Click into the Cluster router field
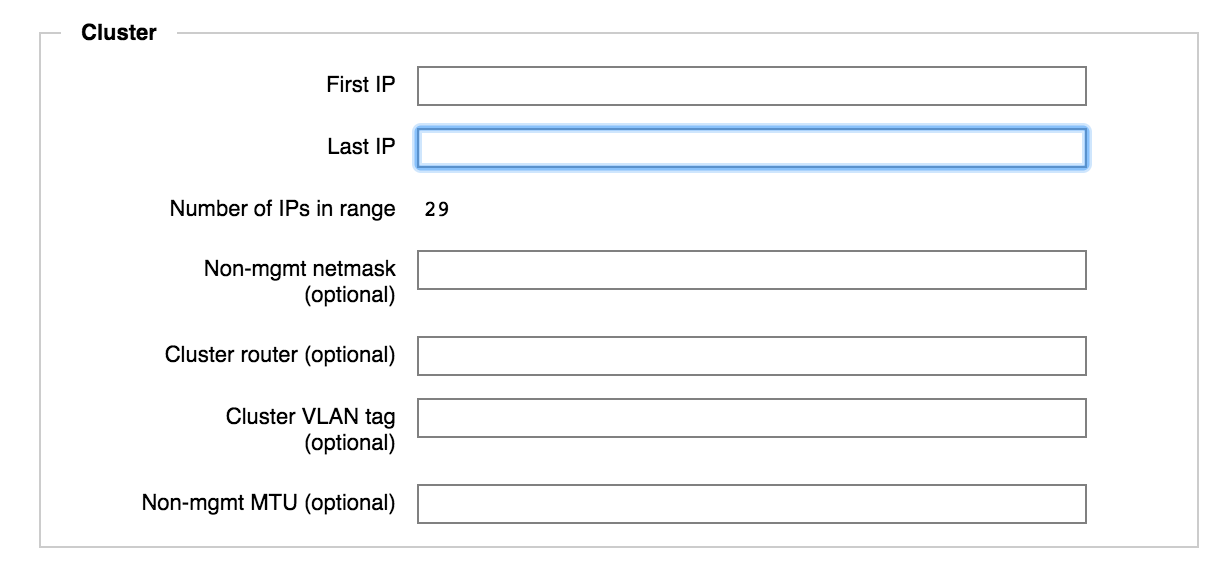 pyautogui.click(x=751, y=356)
